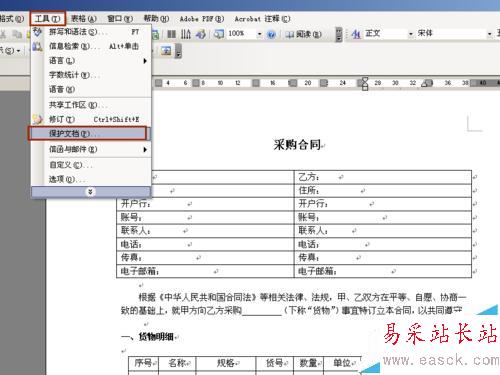
Task: Click the 货号 table header cell
Action: point(275,363)
